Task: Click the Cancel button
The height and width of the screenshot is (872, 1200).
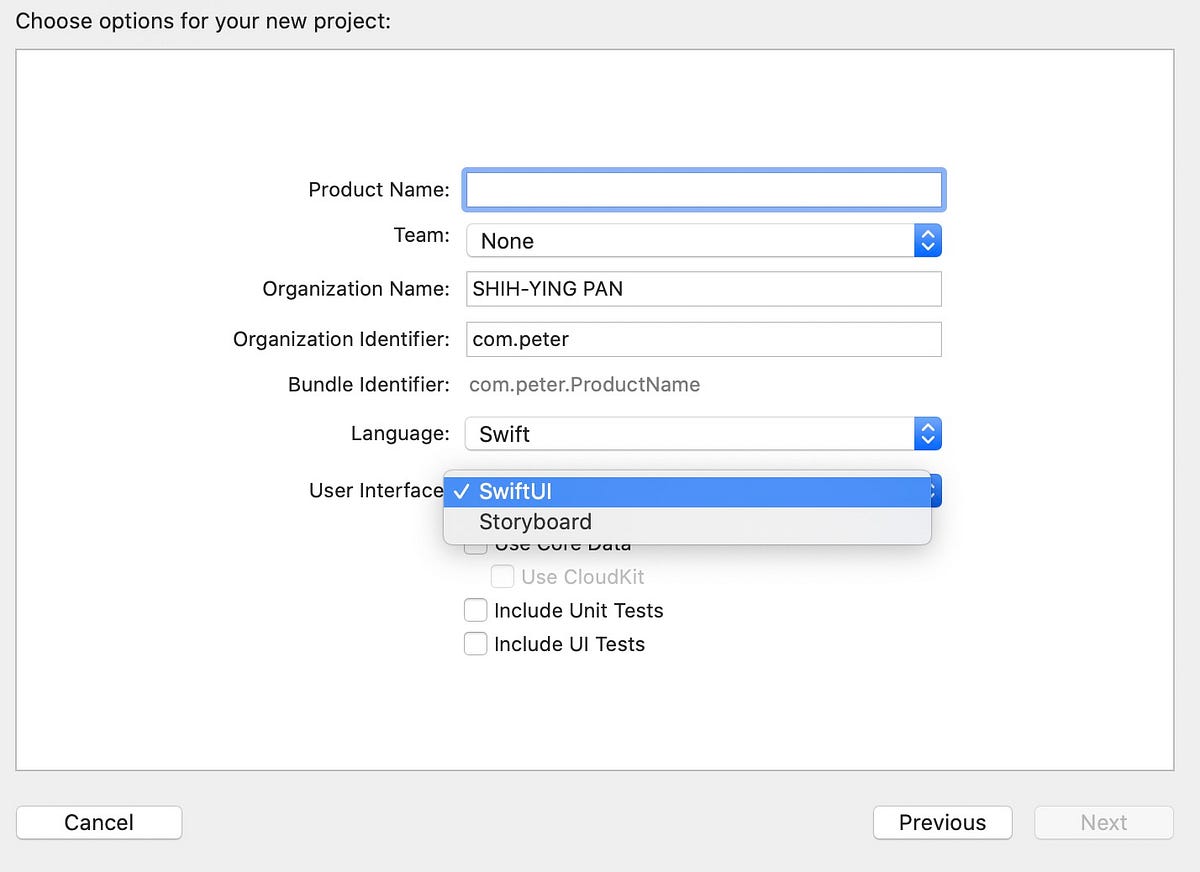Action: click(x=98, y=822)
